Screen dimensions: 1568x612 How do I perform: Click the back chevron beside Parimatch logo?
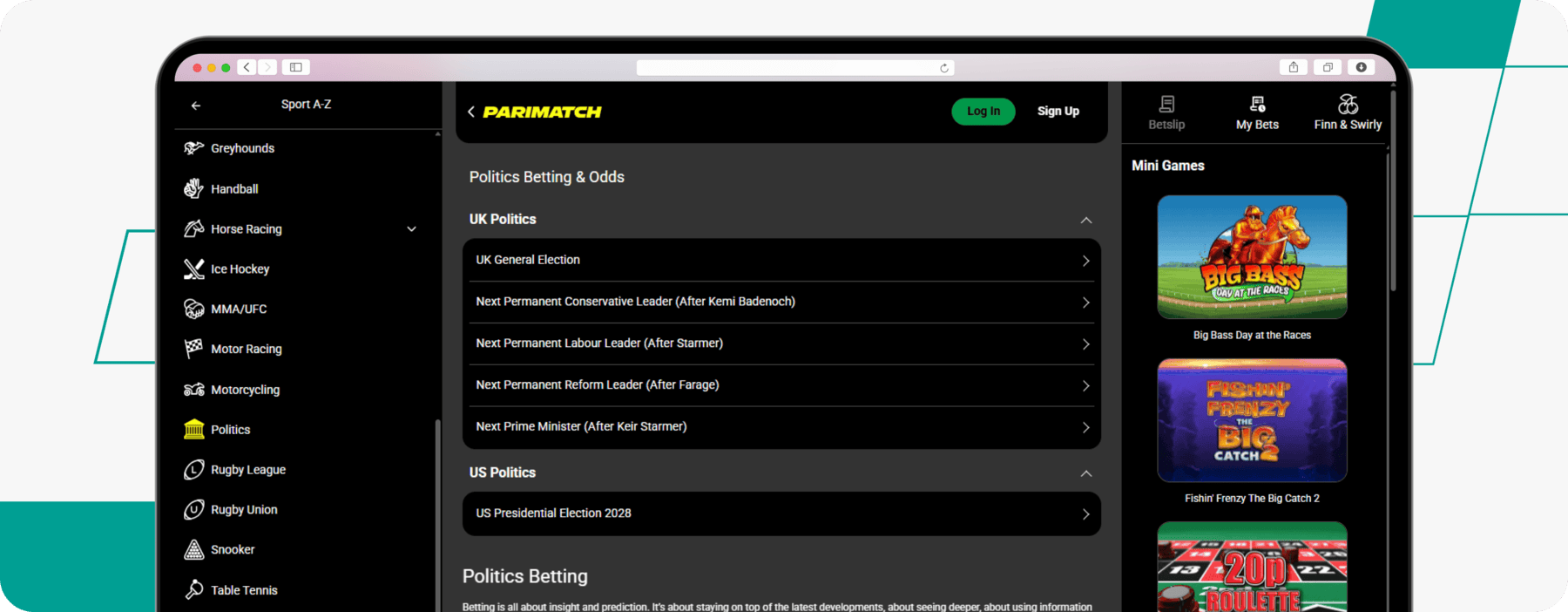471,112
